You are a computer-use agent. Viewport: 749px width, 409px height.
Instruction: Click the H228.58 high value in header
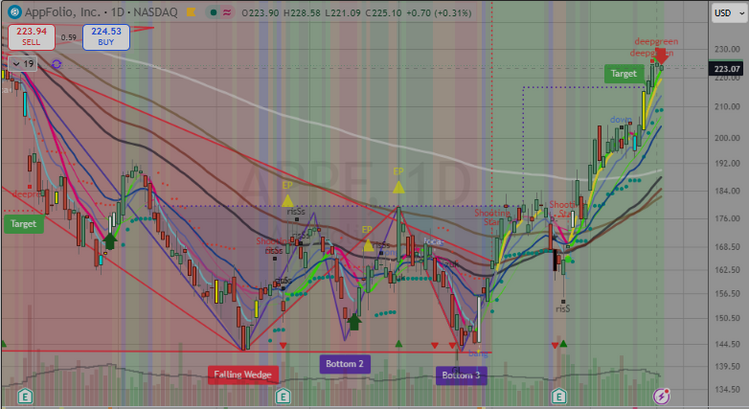click(301, 13)
